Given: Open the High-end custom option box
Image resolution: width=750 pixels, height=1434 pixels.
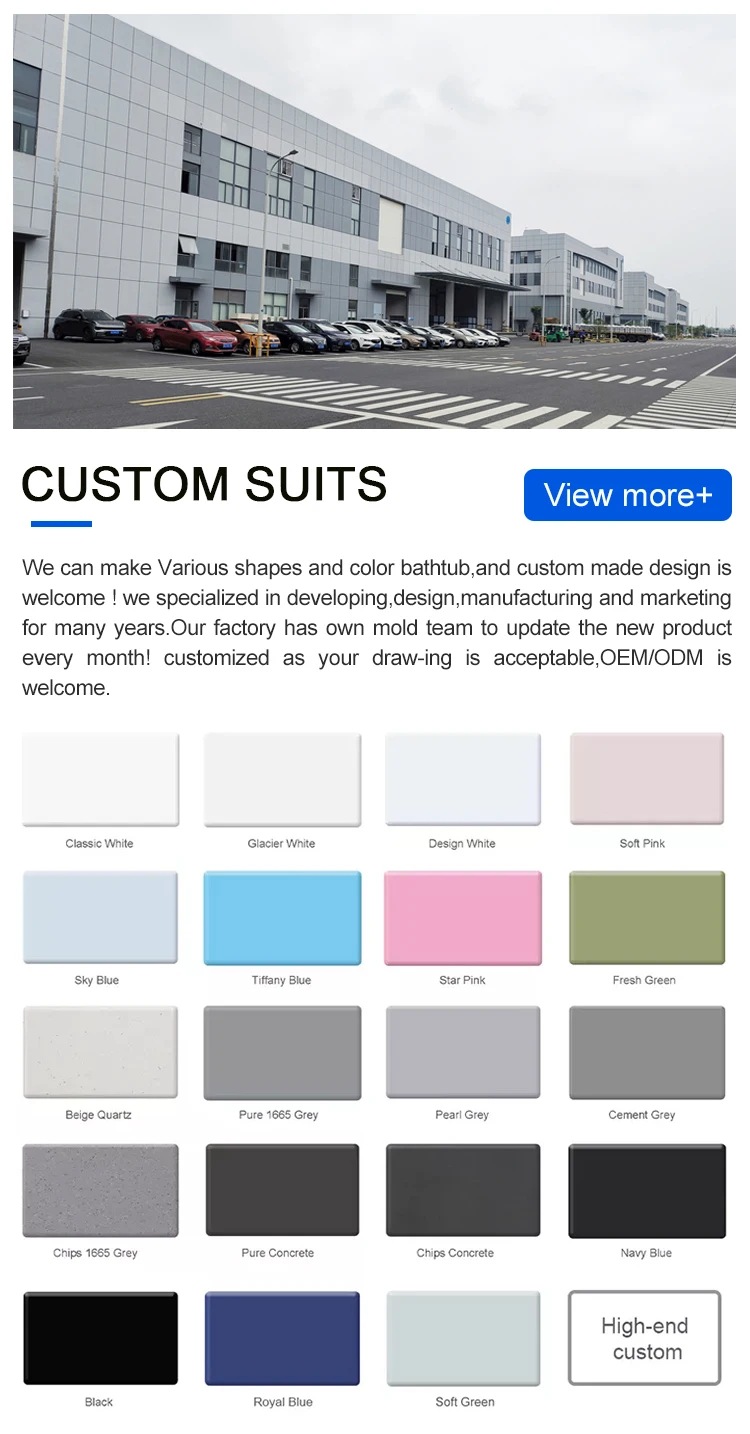Looking at the screenshot, I should [645, 1338].
